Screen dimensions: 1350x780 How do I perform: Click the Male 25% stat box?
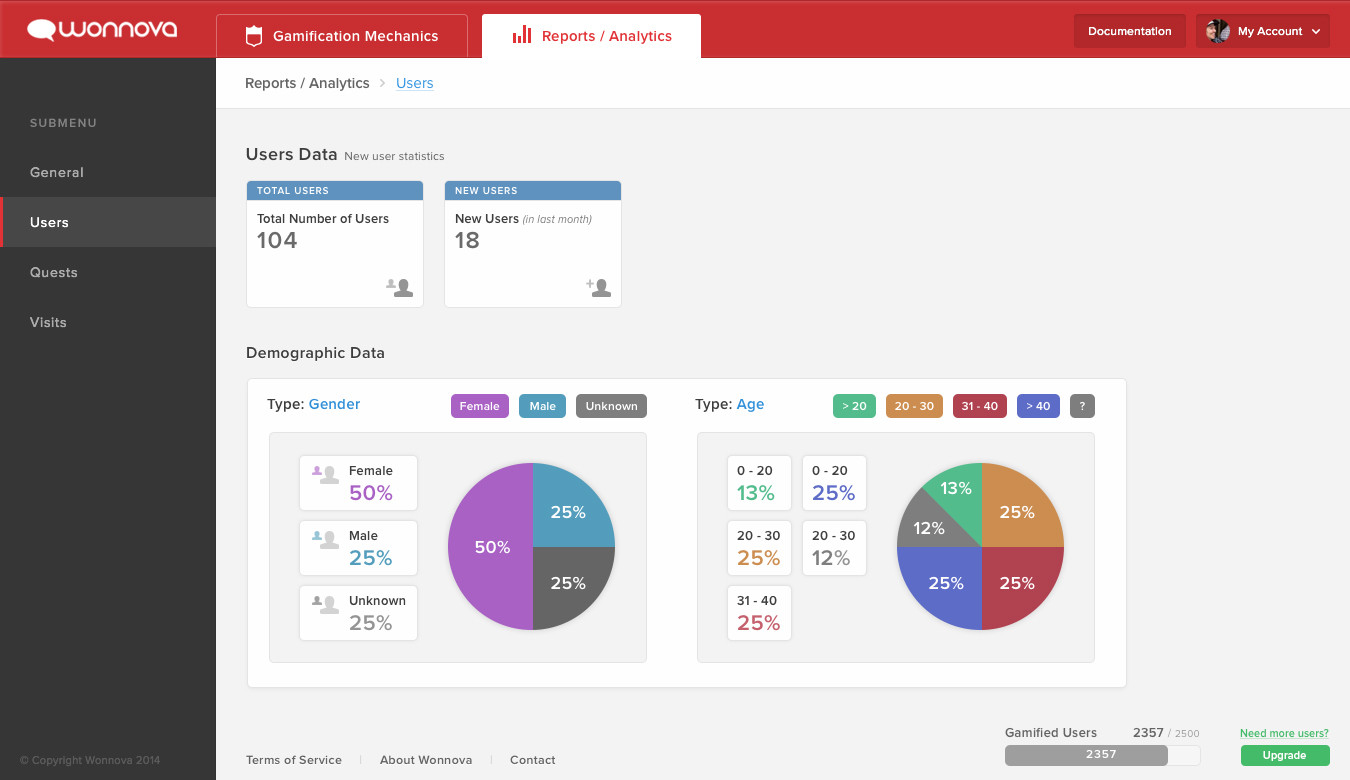click(x=358, y=548)
